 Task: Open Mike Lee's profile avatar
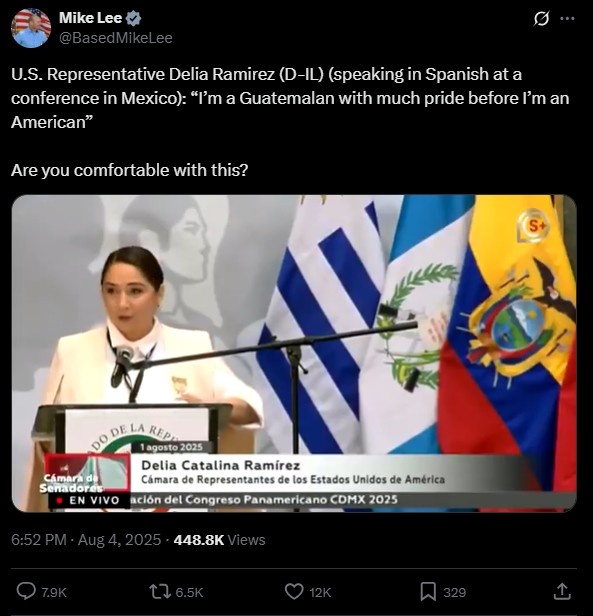pyautogui.click(x=31, y=28)
